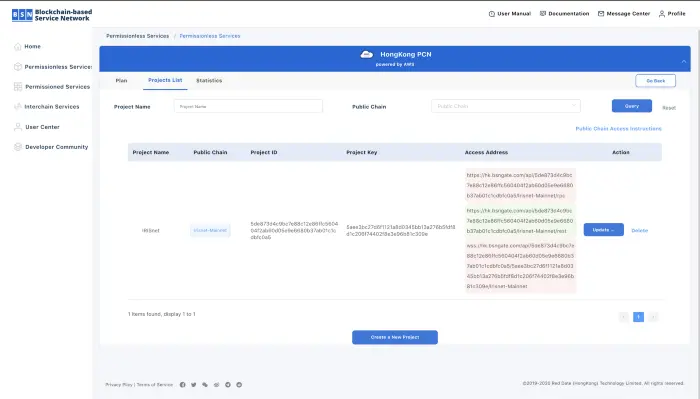Go to the previous results page arrow

click(624, 317)
